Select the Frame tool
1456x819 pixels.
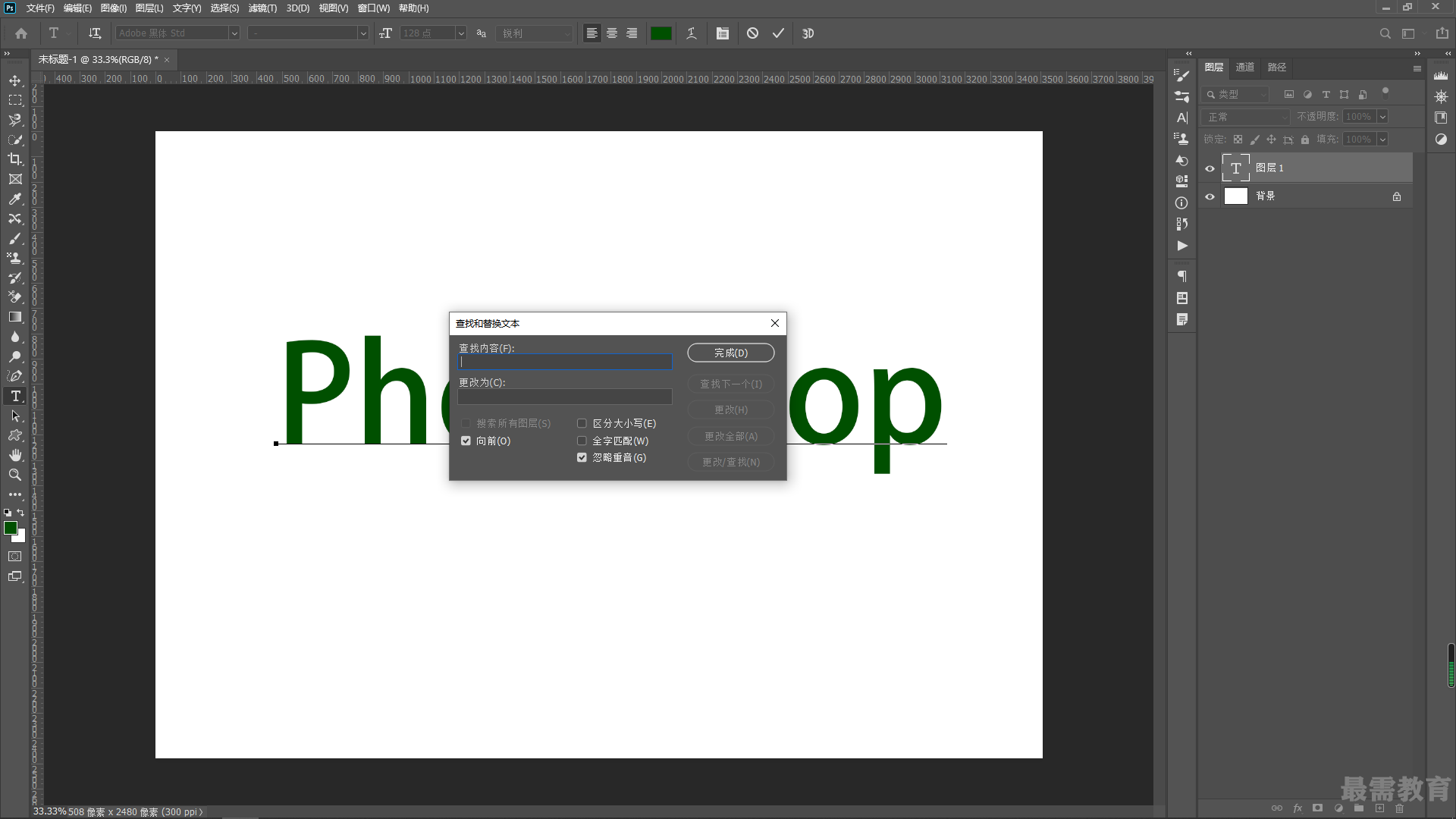tap(15, 179)
